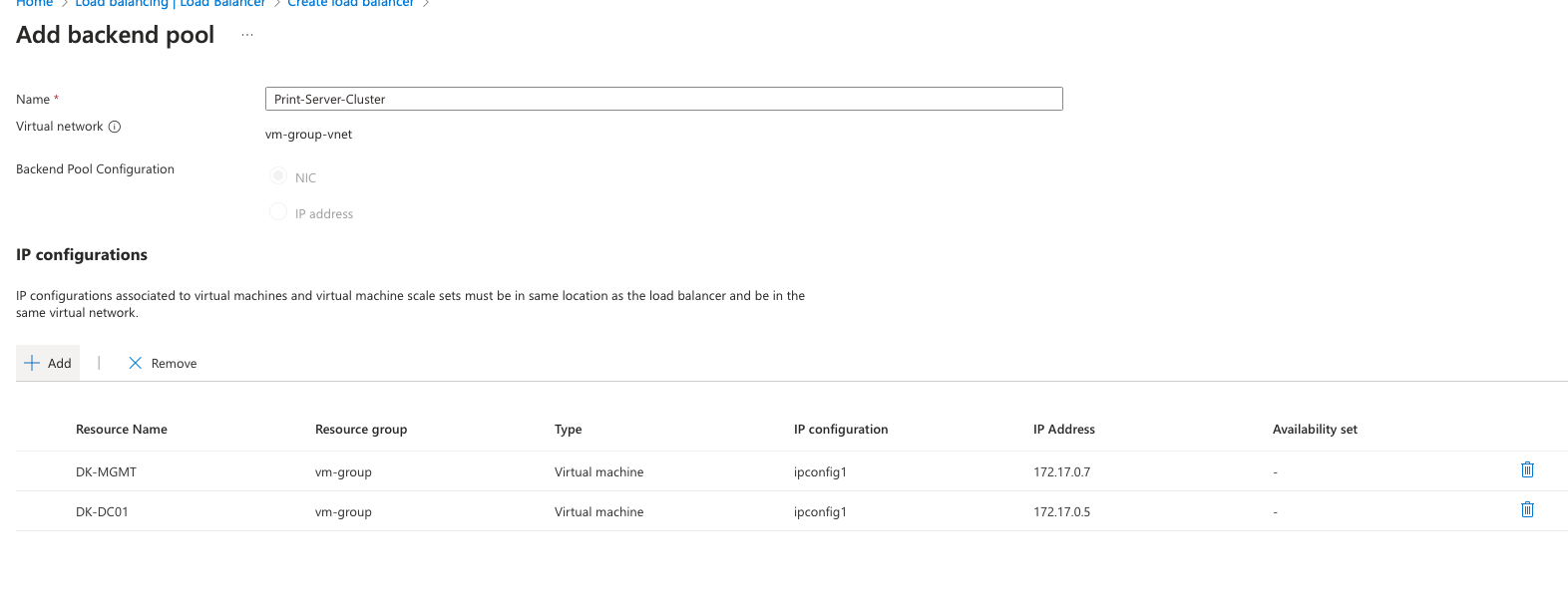Click the IP address 172.17.0.5 cell
The width and height of the screenshot is (1568, 611).
click(1061, 512)
